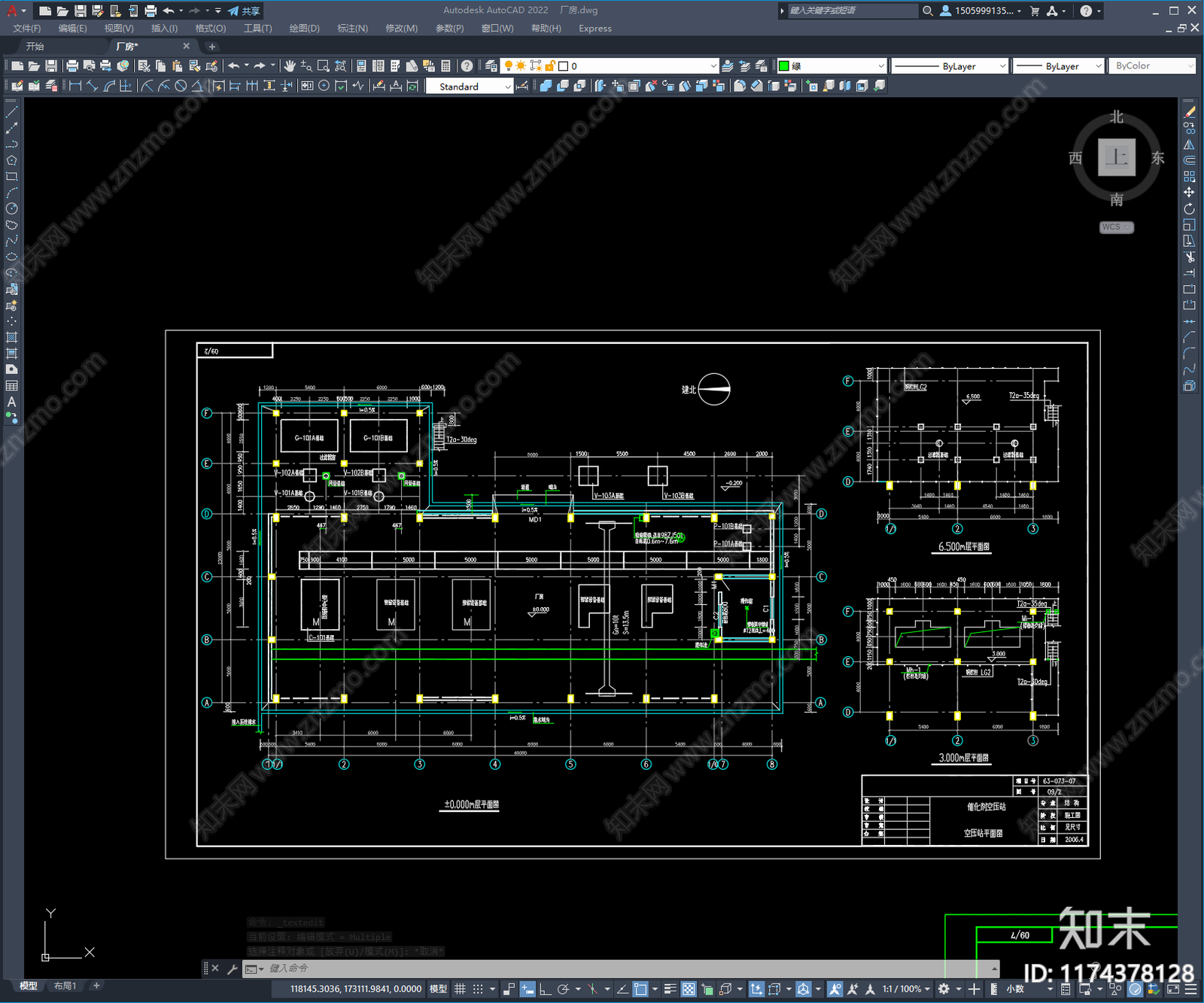Open the user account 1505999135 dropdown
Image resolution: width=1204 pixels, height=1003 pixels.
981,11
